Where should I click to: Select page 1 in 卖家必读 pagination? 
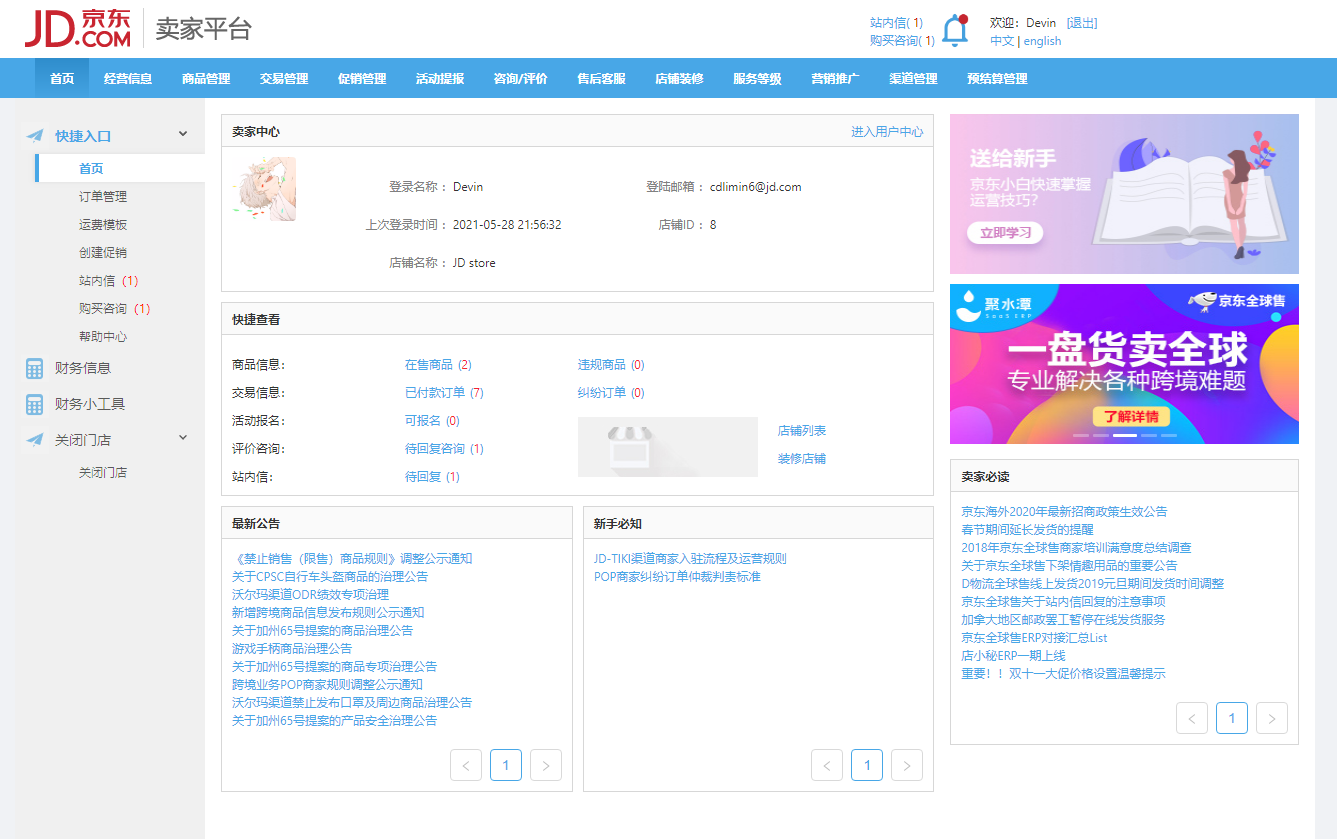coord(1232,718)
